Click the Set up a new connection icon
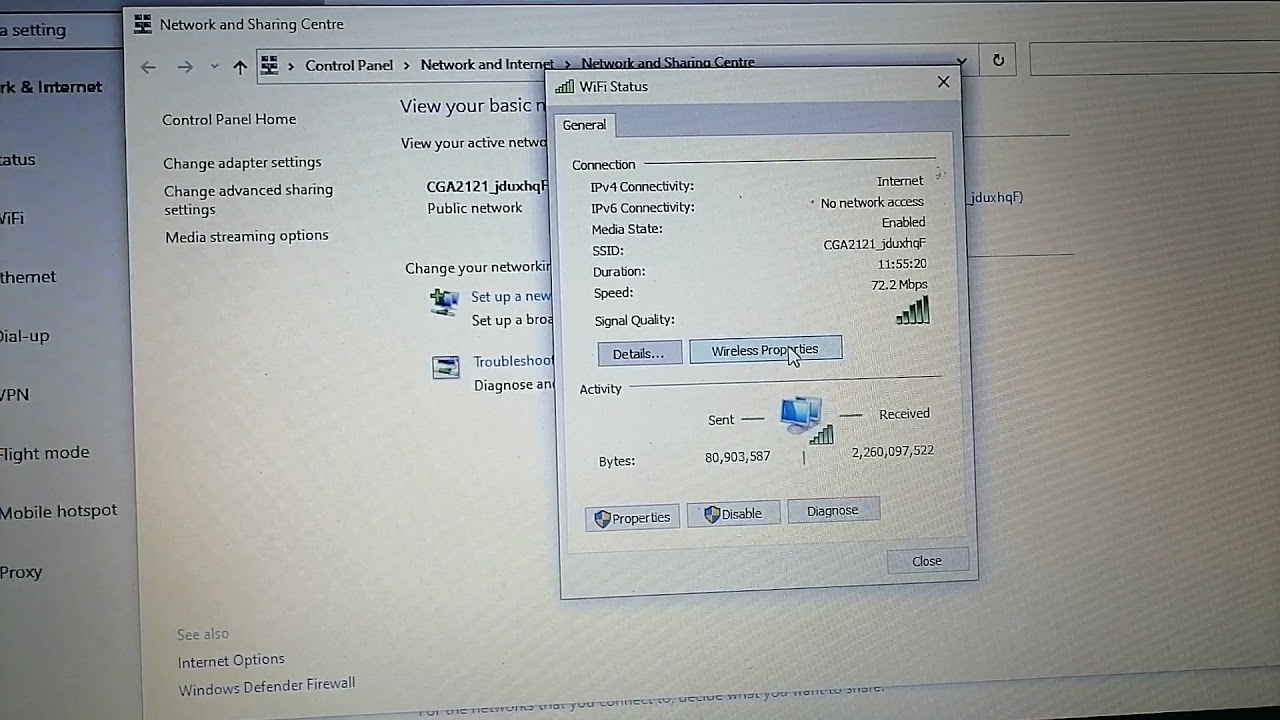 point(445,300)
